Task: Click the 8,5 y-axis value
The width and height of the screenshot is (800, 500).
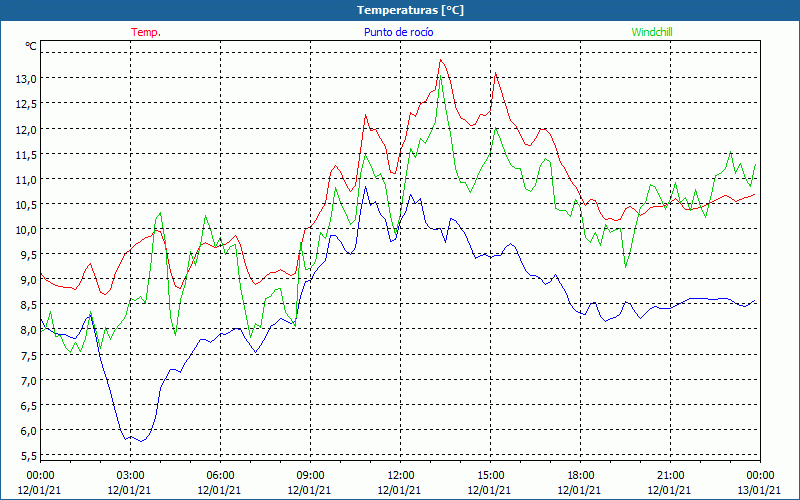Action: [x=28, y=305]
